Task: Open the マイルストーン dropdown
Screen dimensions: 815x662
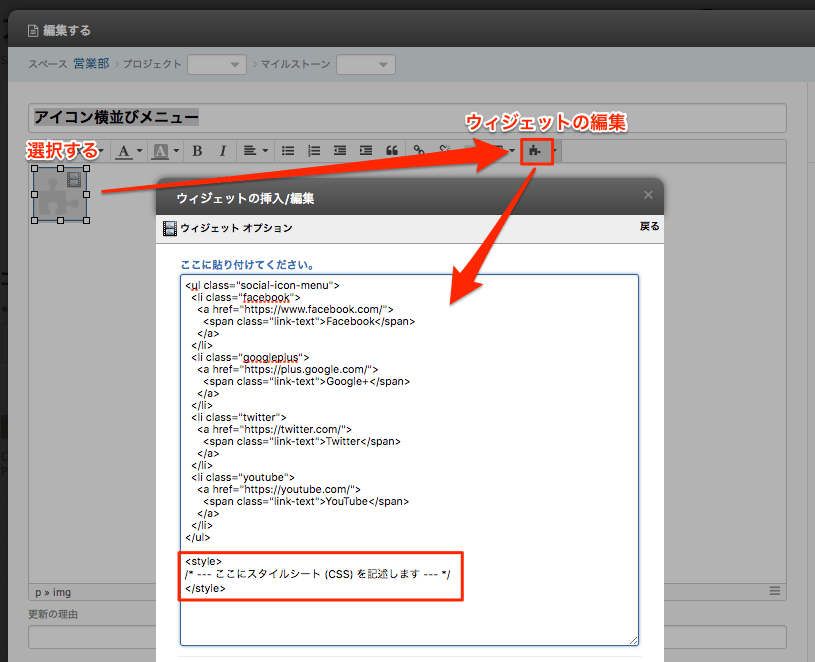Action: pyautogui.click(x=365, y=64)
